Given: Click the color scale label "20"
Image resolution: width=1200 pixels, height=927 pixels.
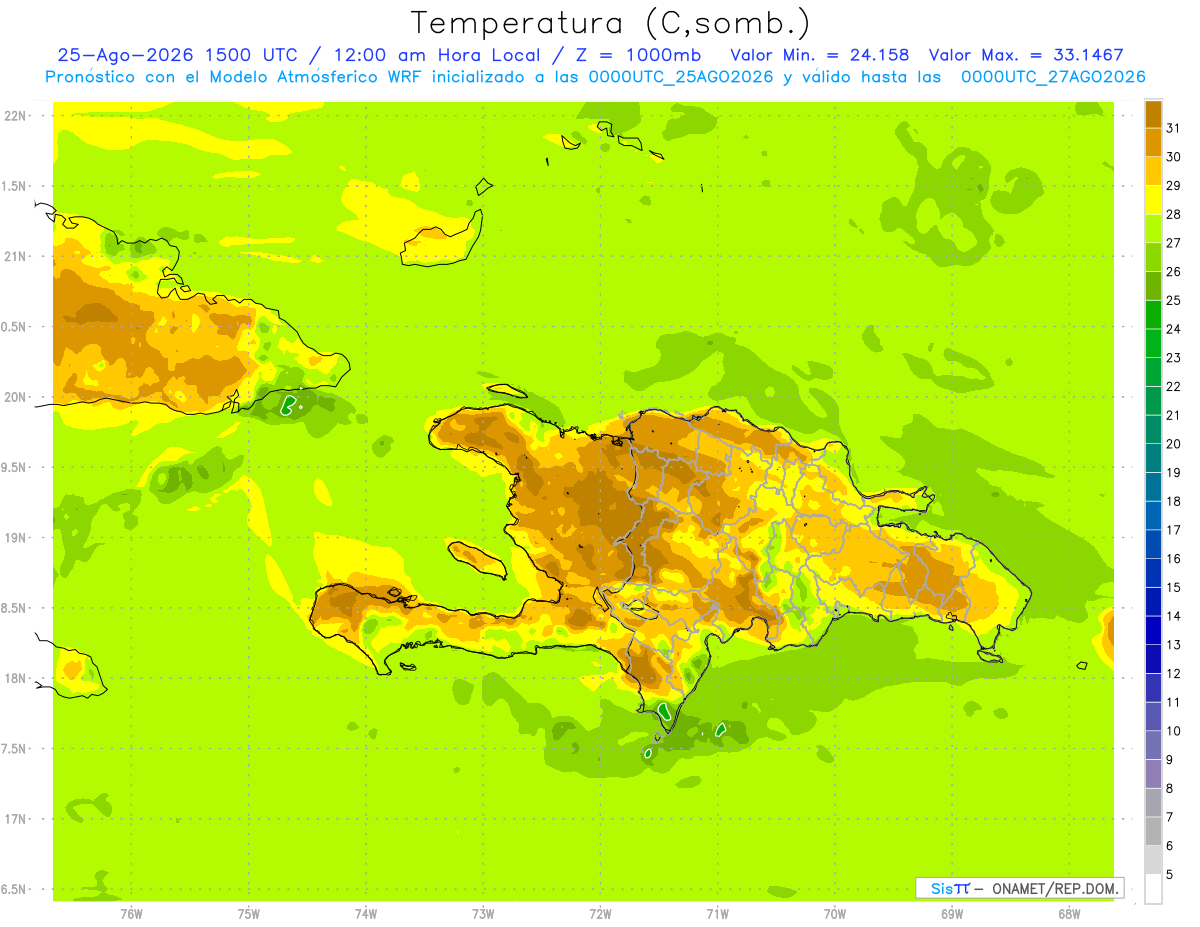Looking at the screenshot, I should coord(1174,444).
